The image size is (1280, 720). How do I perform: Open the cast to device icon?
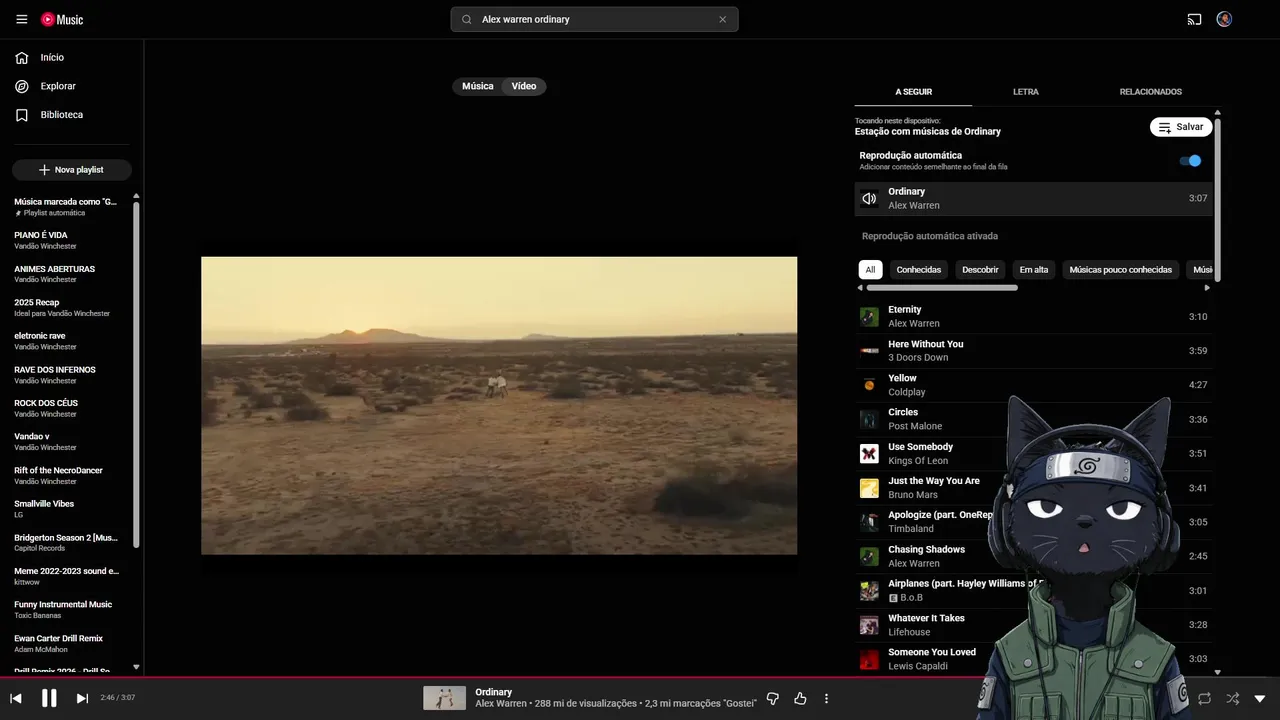tap(1194, 19)
